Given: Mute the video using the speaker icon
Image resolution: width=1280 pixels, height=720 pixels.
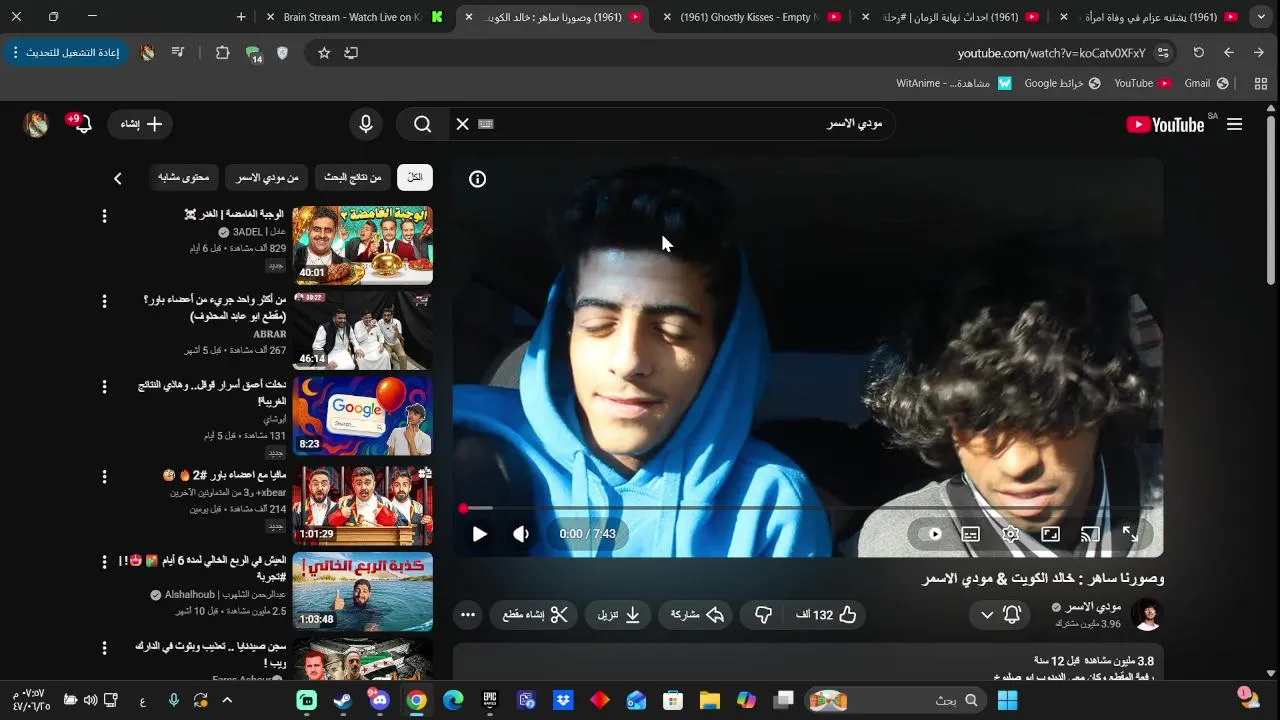Looking at the screenshot, I should (521, 534).
